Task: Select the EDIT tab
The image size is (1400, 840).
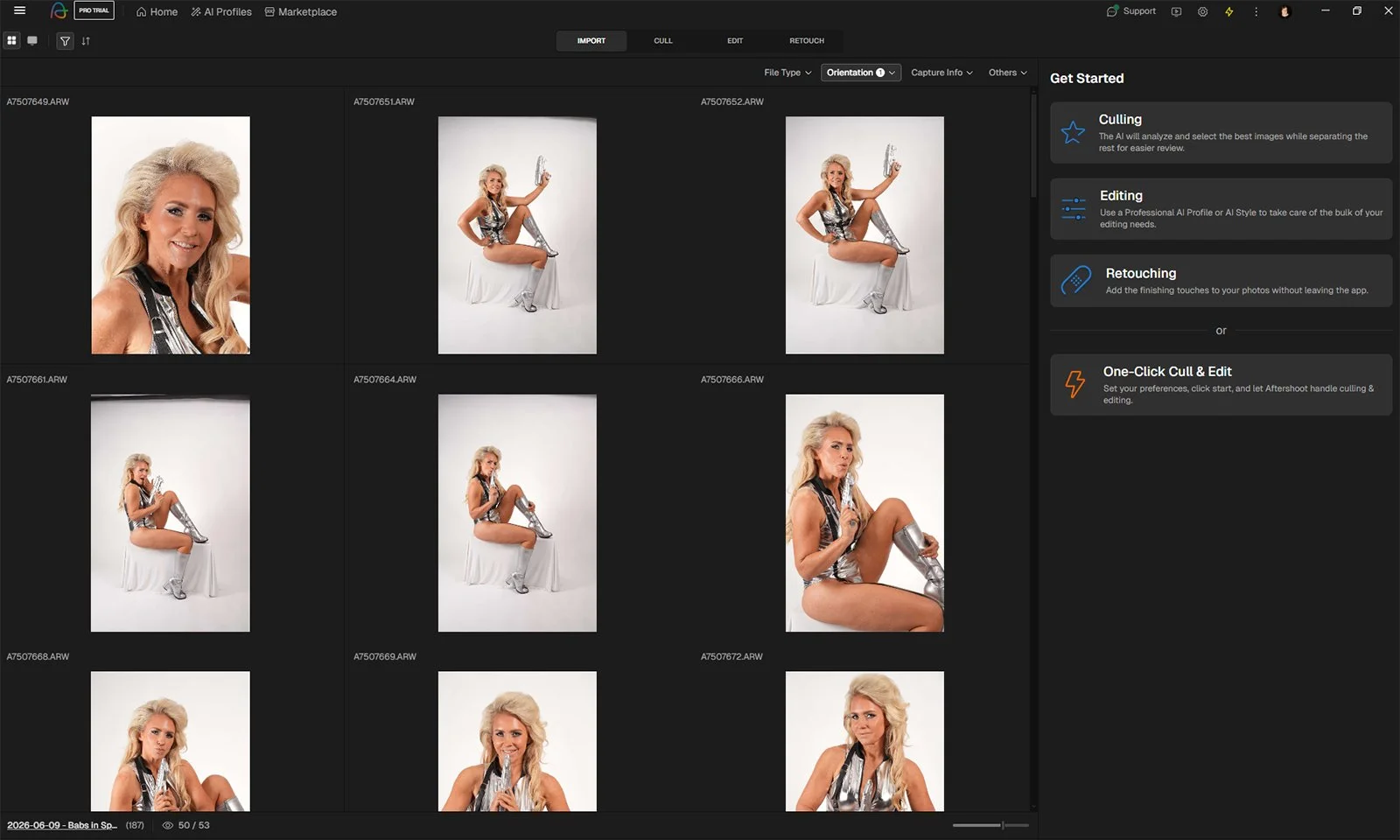Action: (735, 41)
